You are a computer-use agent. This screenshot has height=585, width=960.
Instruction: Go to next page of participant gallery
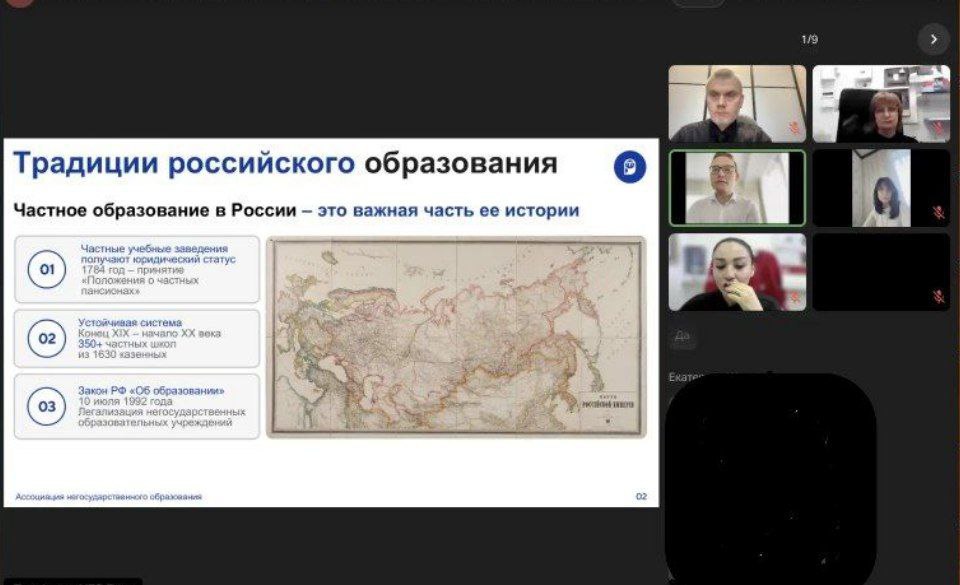pos(933,39)
